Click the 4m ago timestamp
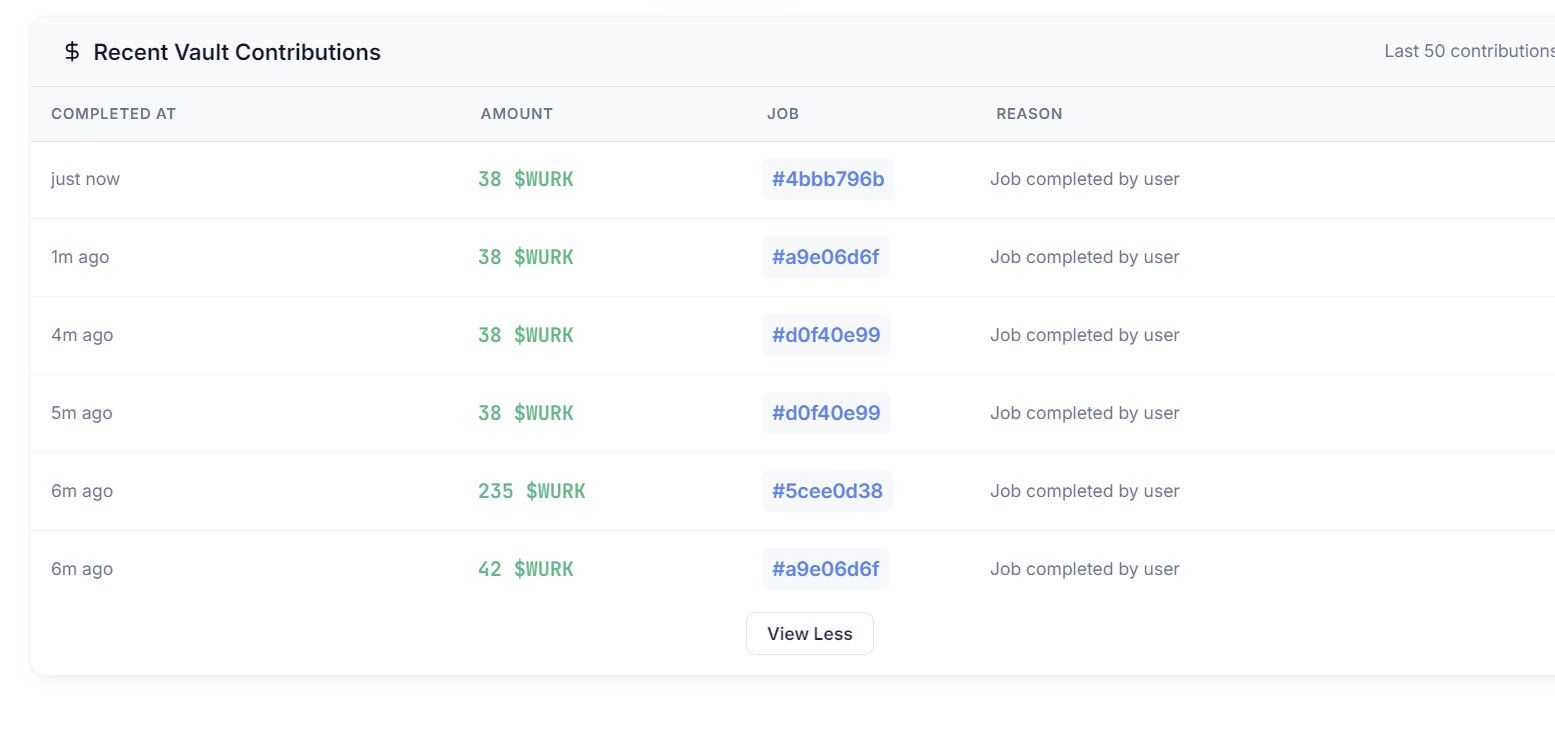1555x745 pixels. pos(82,335)
